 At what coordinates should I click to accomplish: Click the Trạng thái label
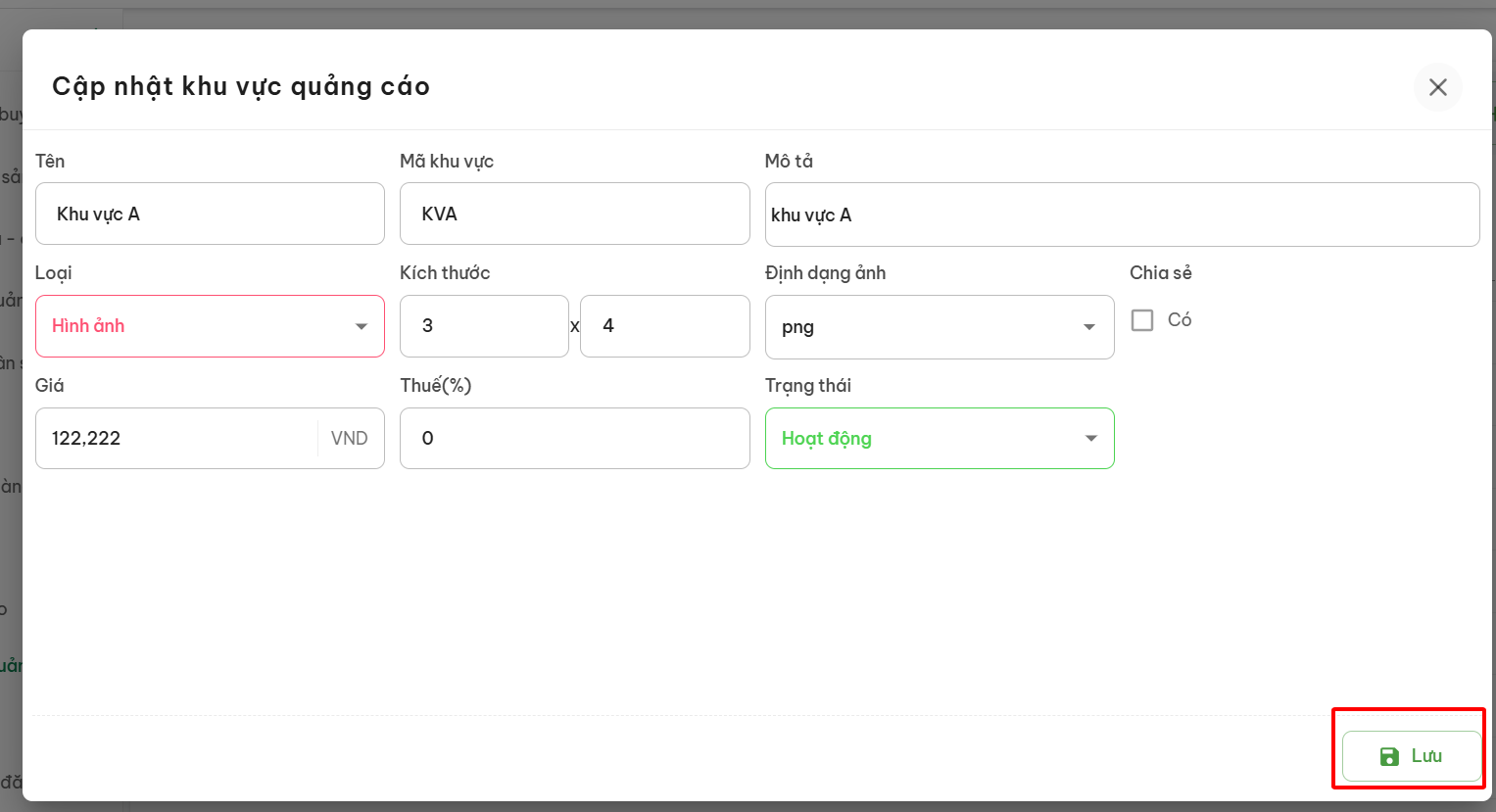pyautogui.click(x=808, y=386)
